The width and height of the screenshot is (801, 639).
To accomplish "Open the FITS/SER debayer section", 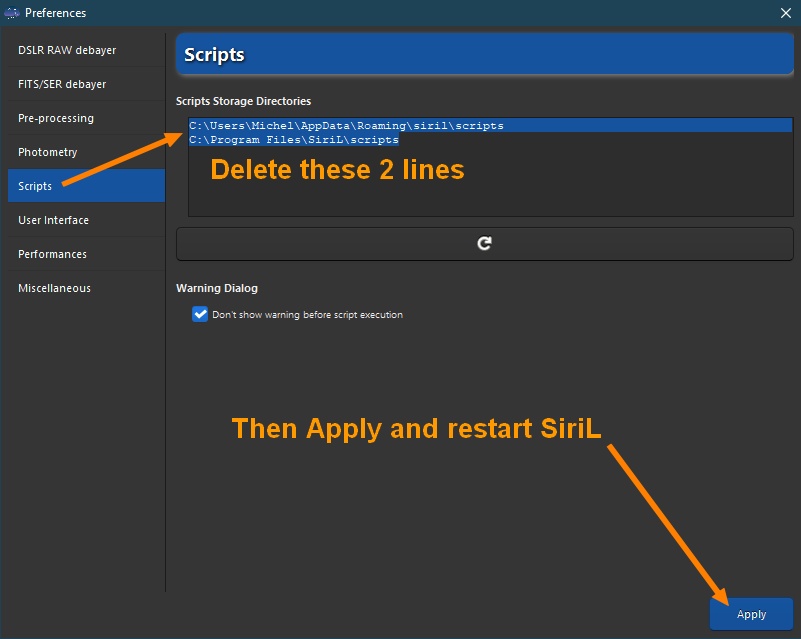I will pyautogui.click(x=86, y=84).
